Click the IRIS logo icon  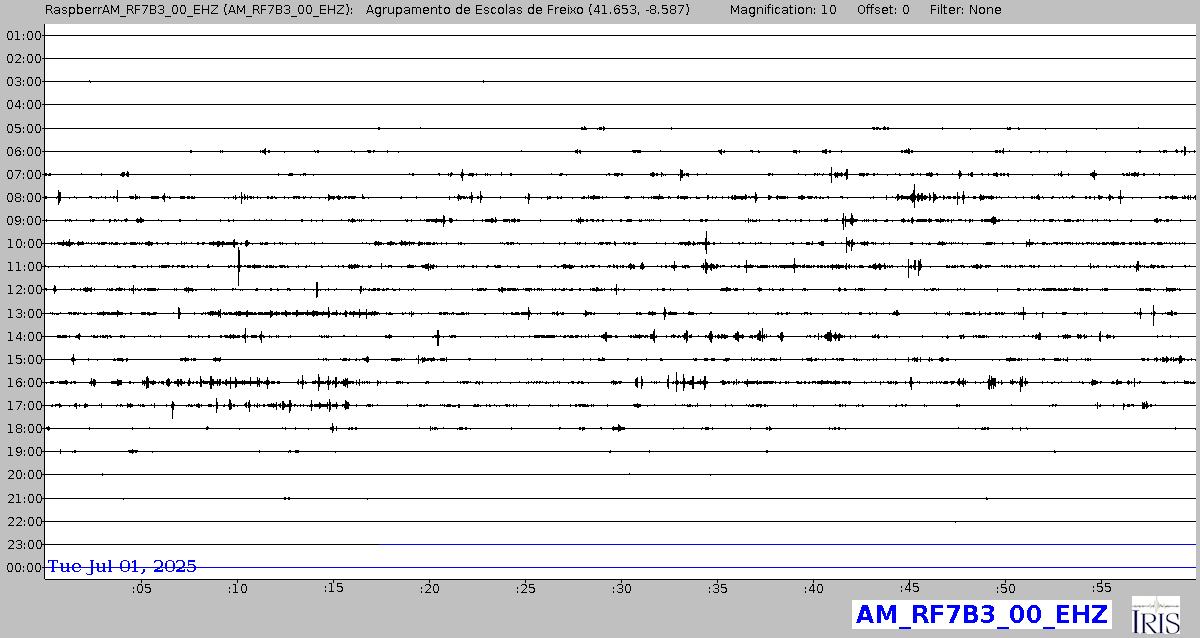point(1154,615)
